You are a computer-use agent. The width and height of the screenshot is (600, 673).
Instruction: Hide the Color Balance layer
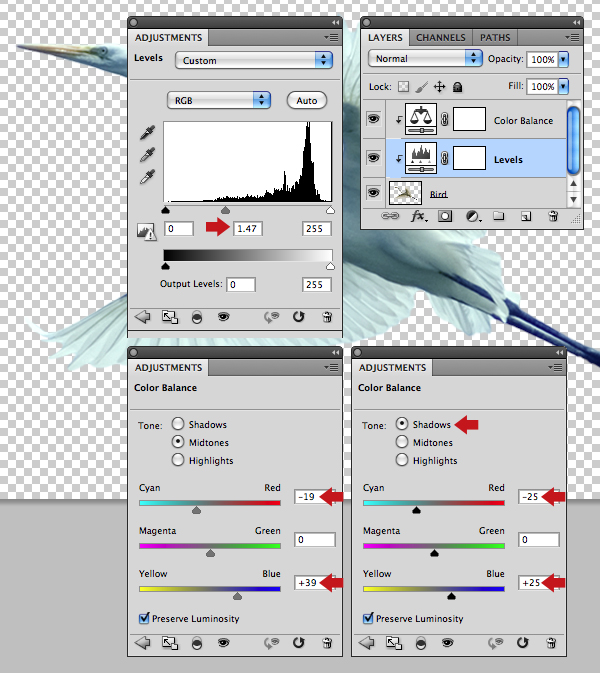pos(373,118)
